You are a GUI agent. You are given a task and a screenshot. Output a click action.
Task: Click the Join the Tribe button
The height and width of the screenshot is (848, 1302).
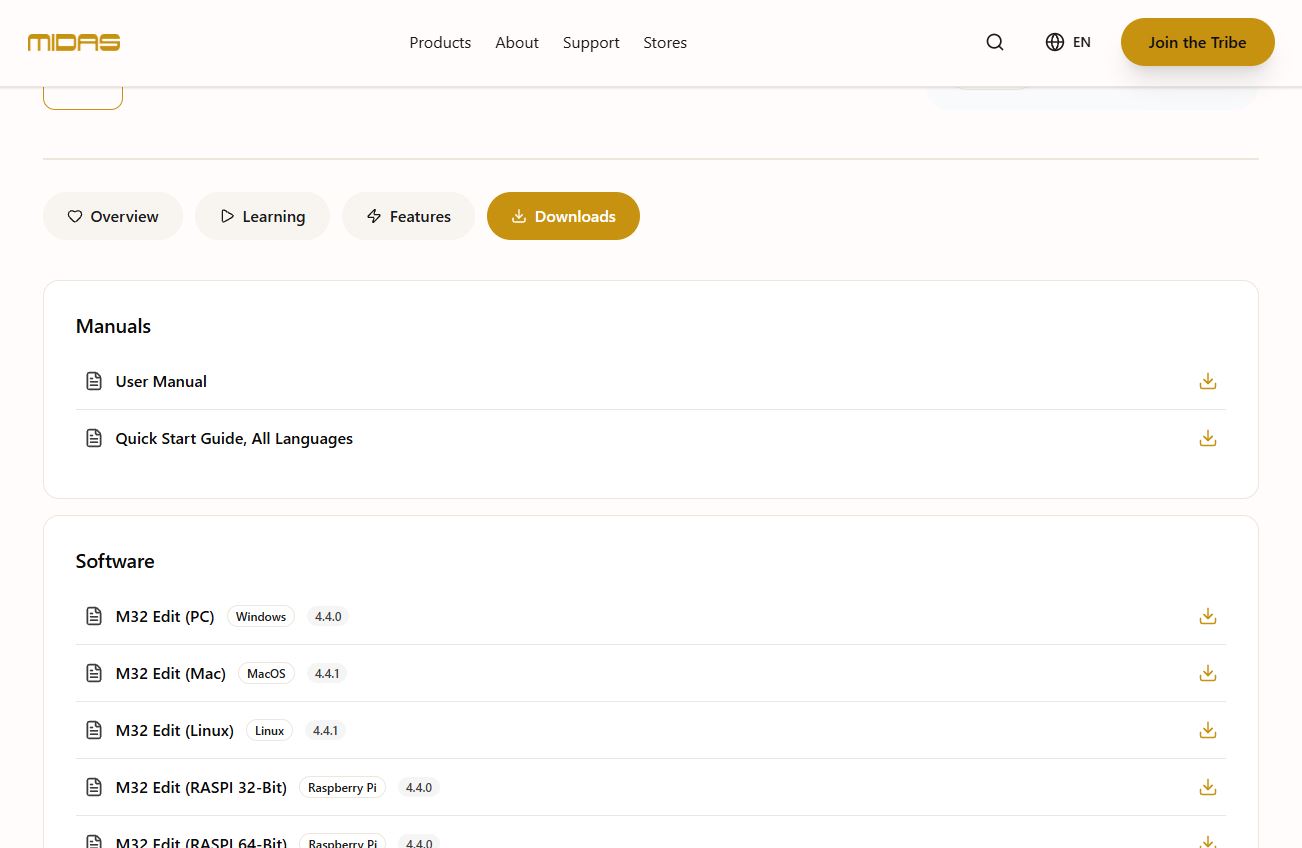click(x=1198, y=42)
